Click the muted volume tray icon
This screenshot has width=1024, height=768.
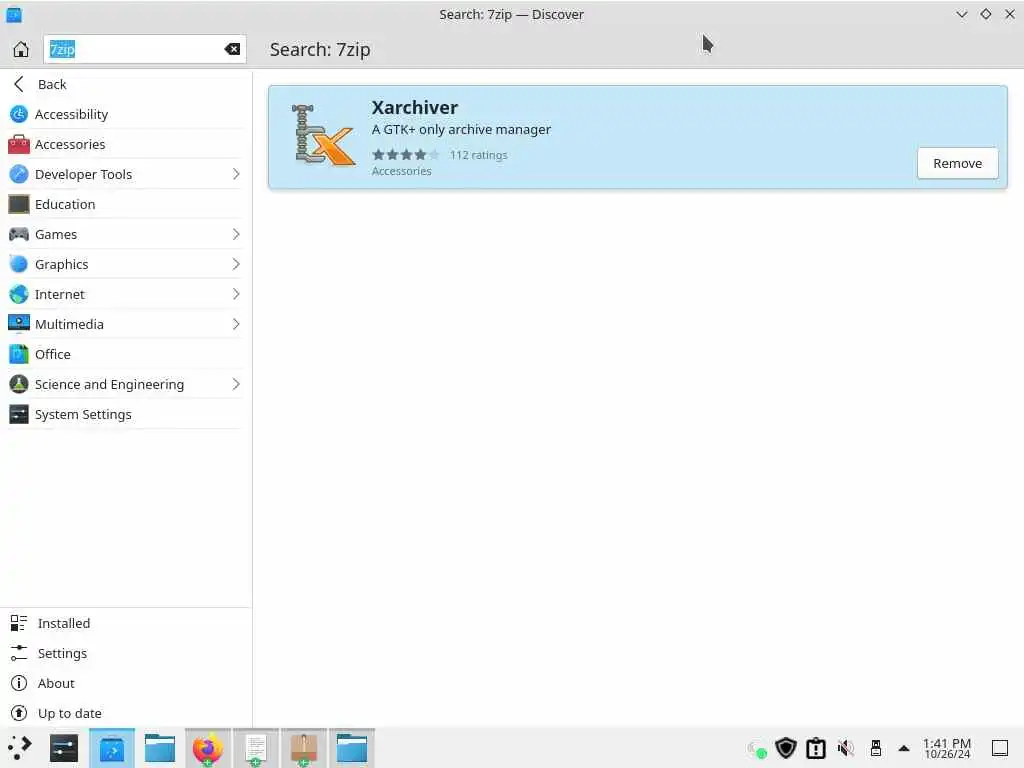846,748
